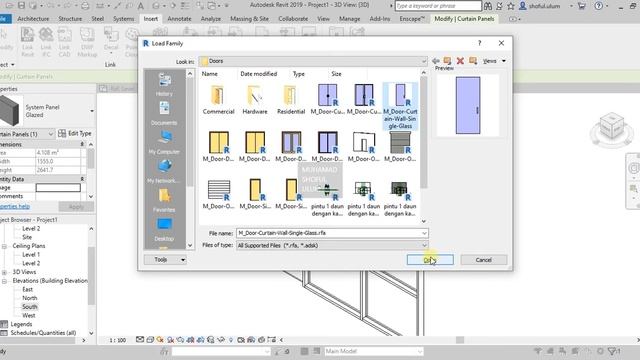This screenshot has width=640, height=360.
Task: Click the back arrow in Load Family dialog
Action: pyautogui.click(x=436, y=61)
